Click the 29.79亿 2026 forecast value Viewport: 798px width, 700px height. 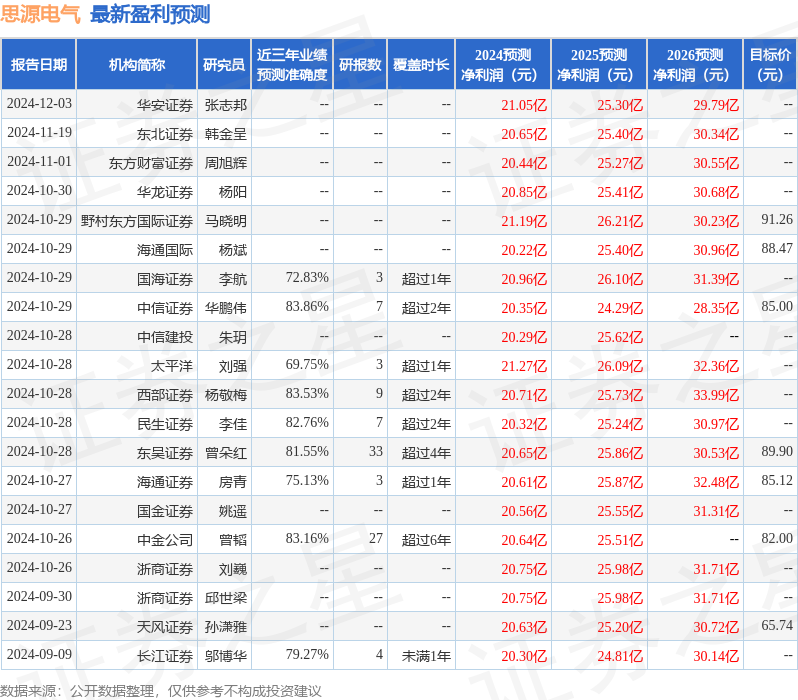[x=716, y=105]
